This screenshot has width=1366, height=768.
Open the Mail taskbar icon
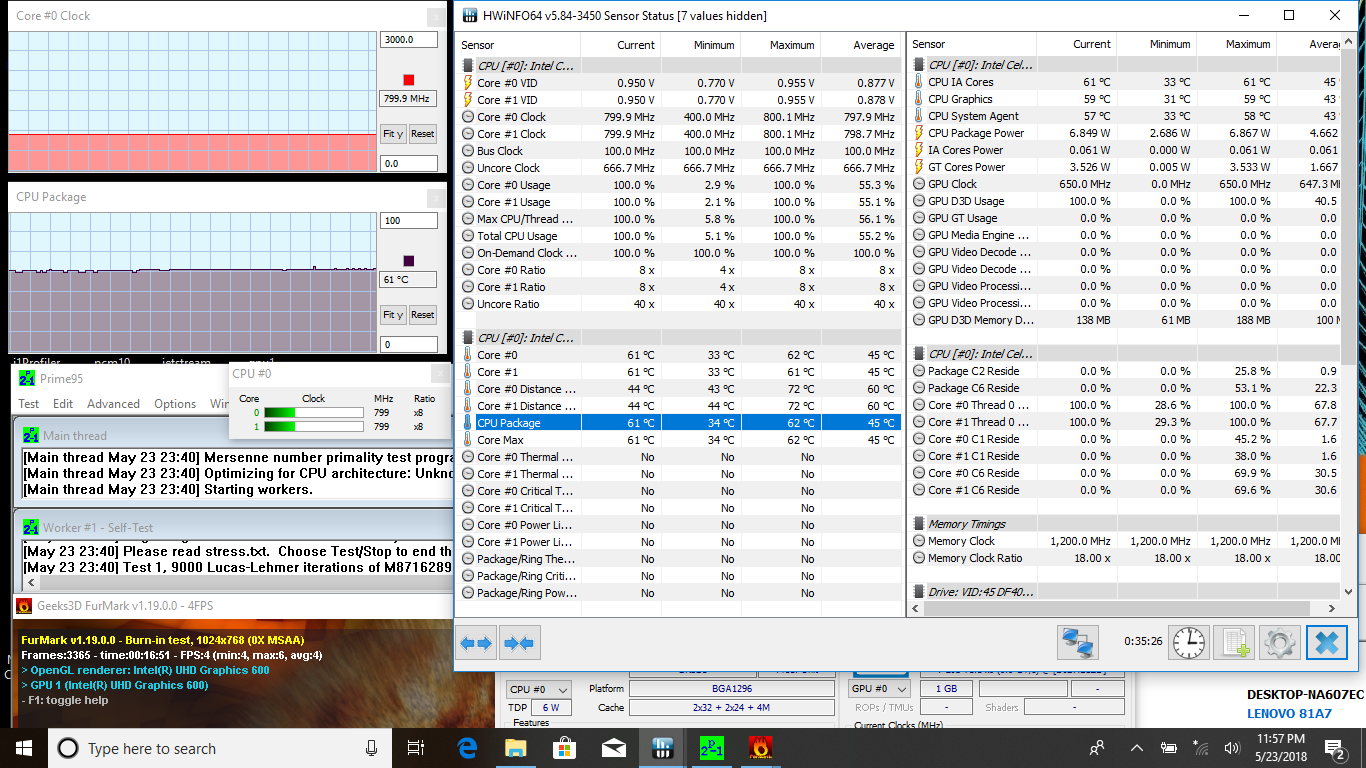[613, 748]
